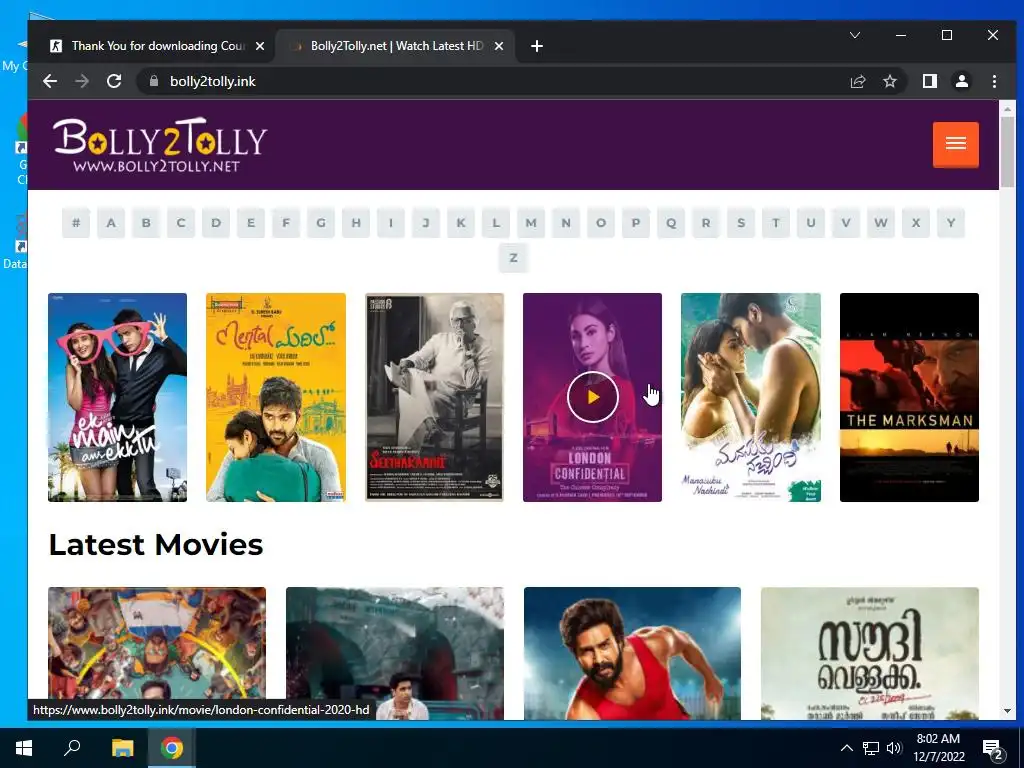Bookmark this tab with the star icon
The width and height of the screenshot is (1024, 768).
pos(889,81)
